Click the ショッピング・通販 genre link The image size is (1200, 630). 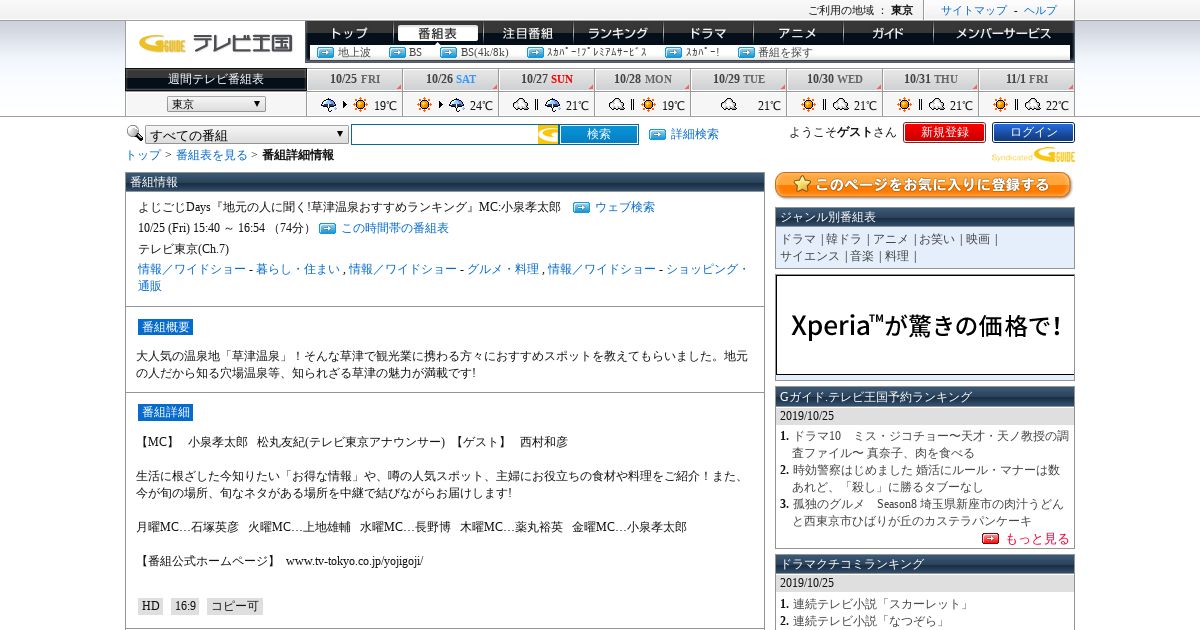point(443,277)
